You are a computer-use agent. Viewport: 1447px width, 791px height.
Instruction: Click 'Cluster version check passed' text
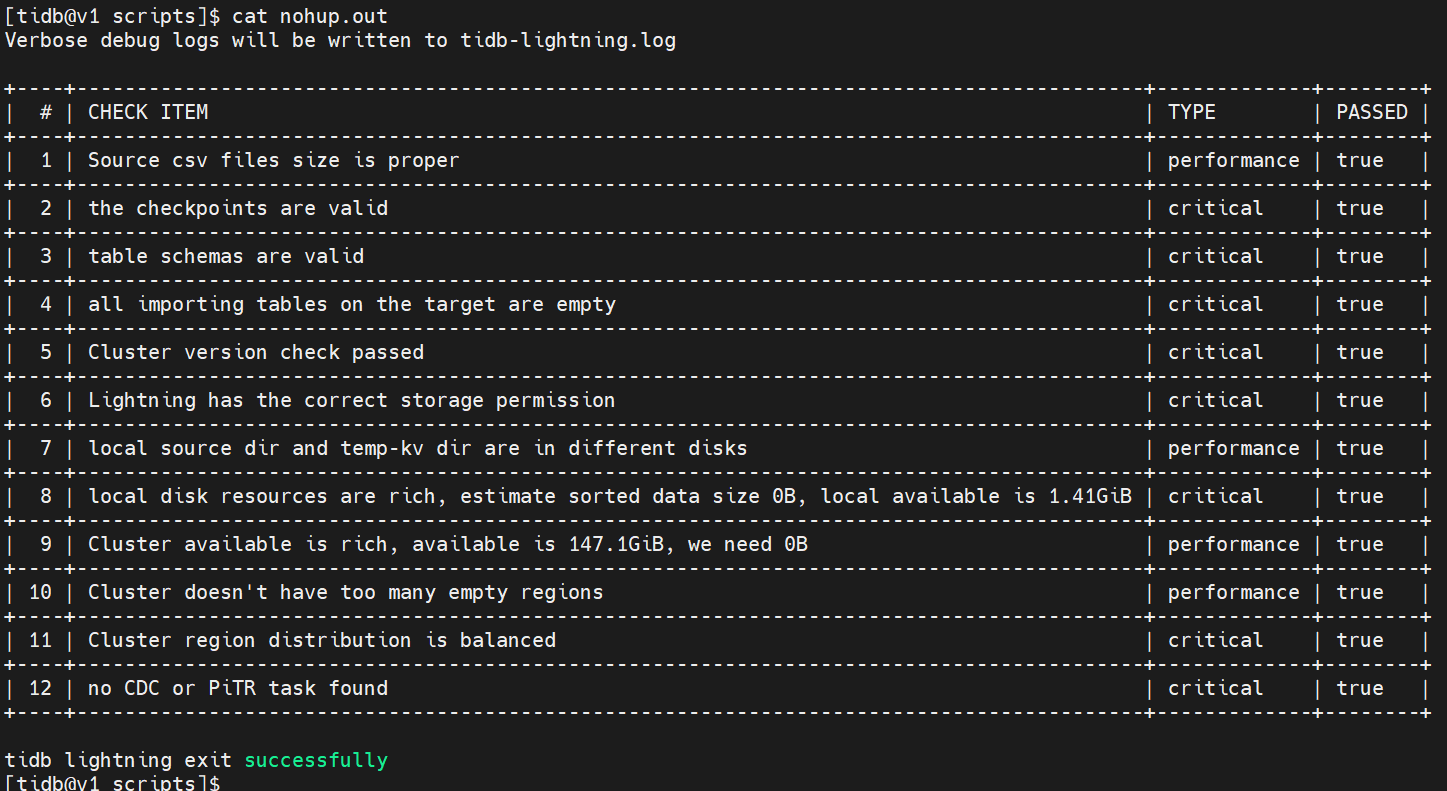click(256, 352)
